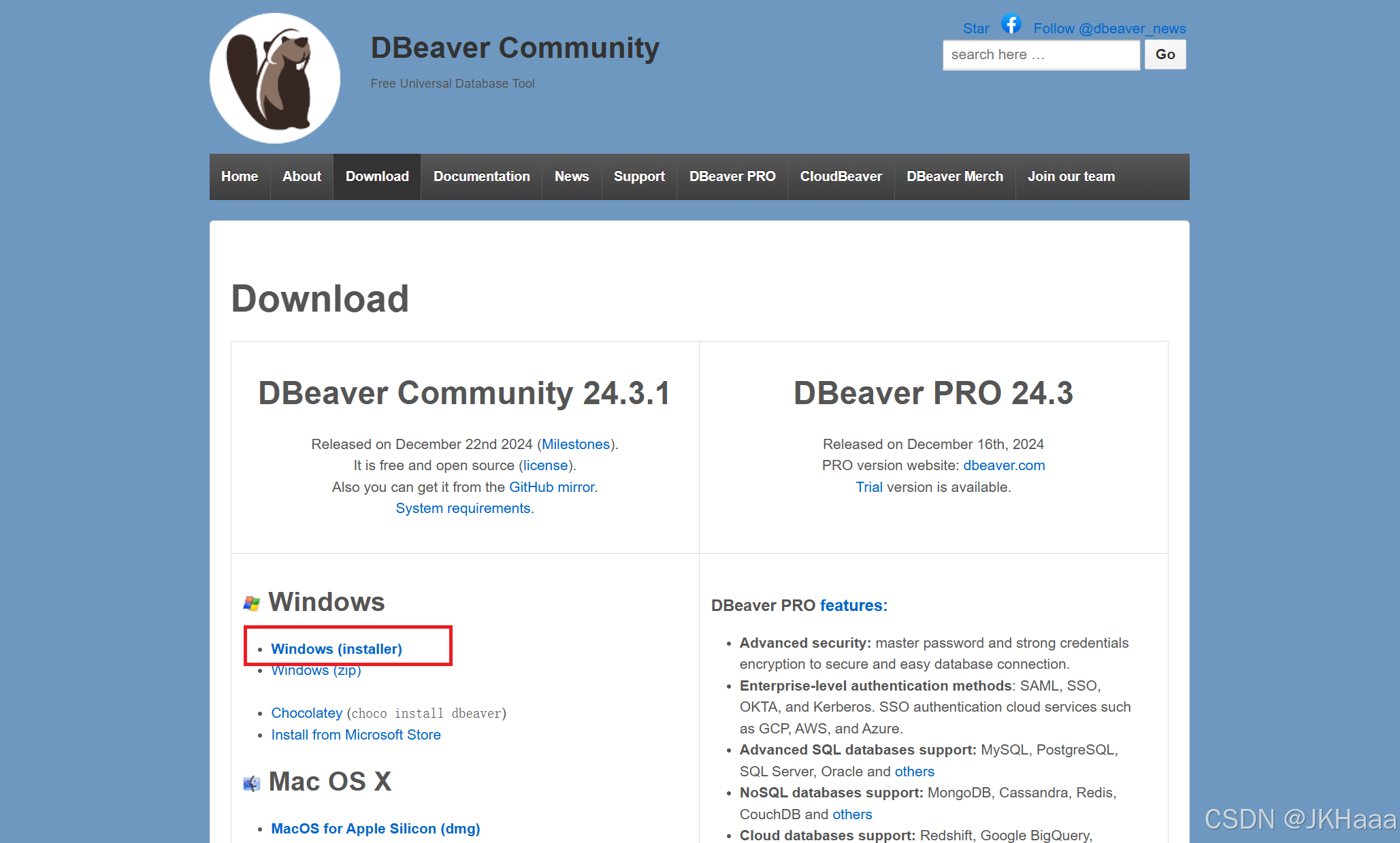Open the Milestones link
1400x843 pixels.
[576, 444]
